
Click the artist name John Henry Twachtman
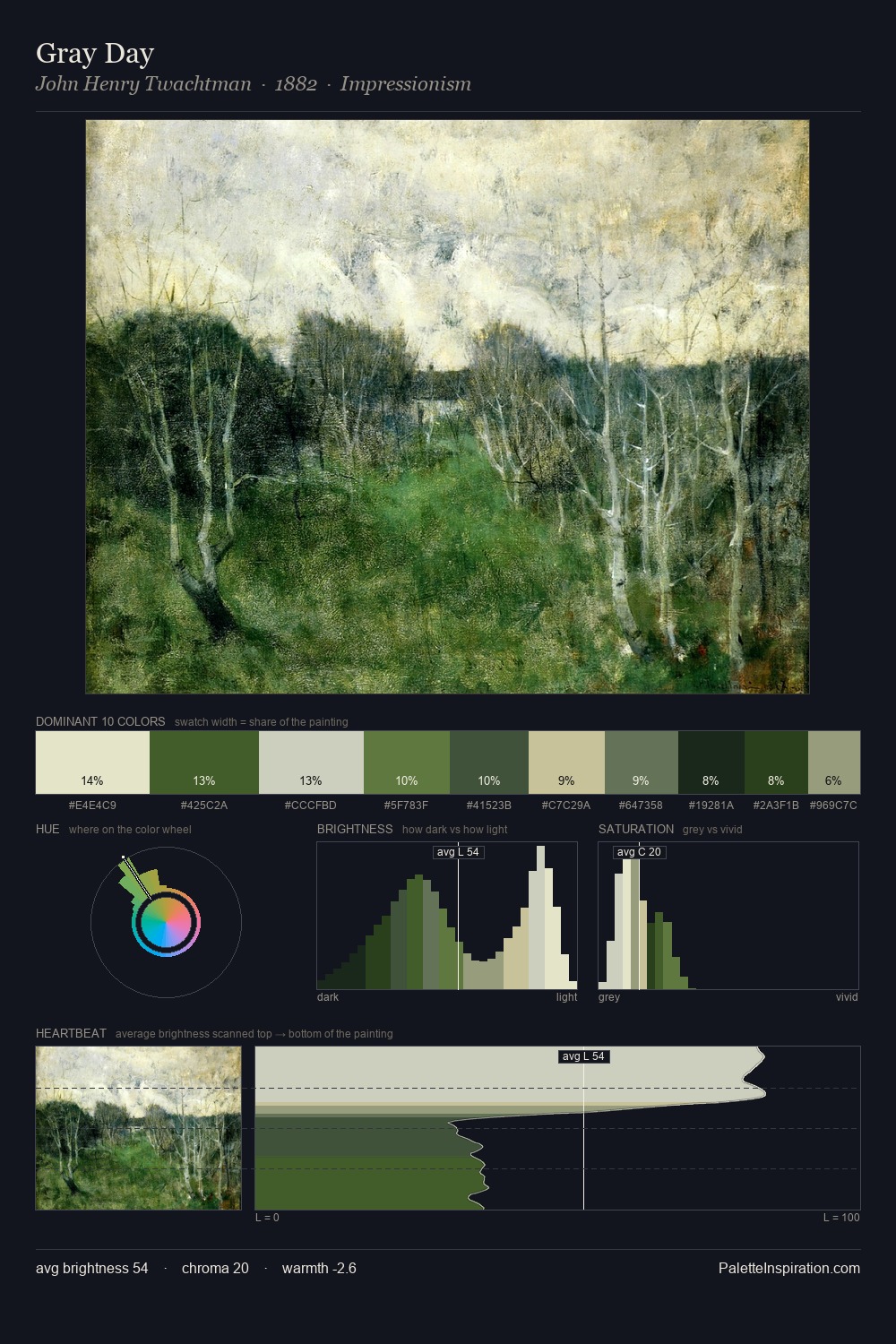(x=143, y=84)
